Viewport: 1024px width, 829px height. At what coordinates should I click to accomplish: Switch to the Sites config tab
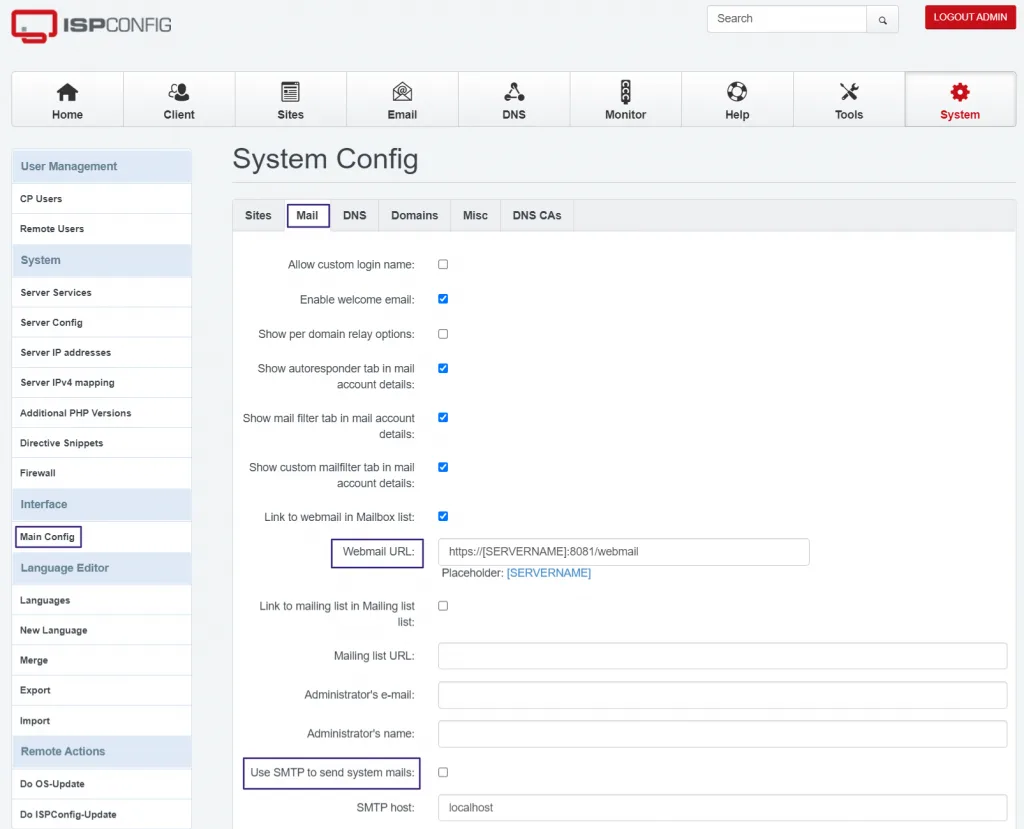coord(258,216)
